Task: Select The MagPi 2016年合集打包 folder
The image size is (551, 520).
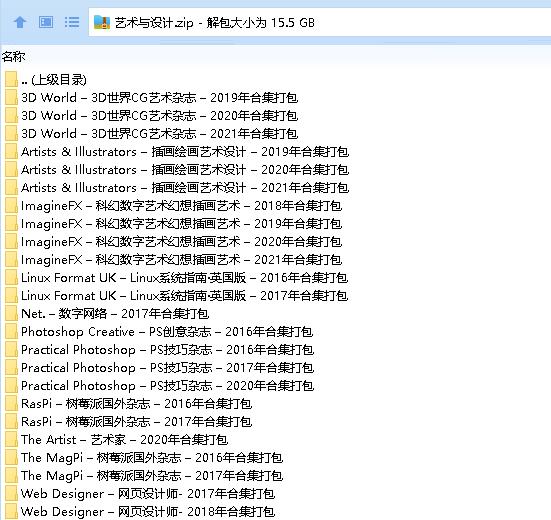Action: point(152,457)
